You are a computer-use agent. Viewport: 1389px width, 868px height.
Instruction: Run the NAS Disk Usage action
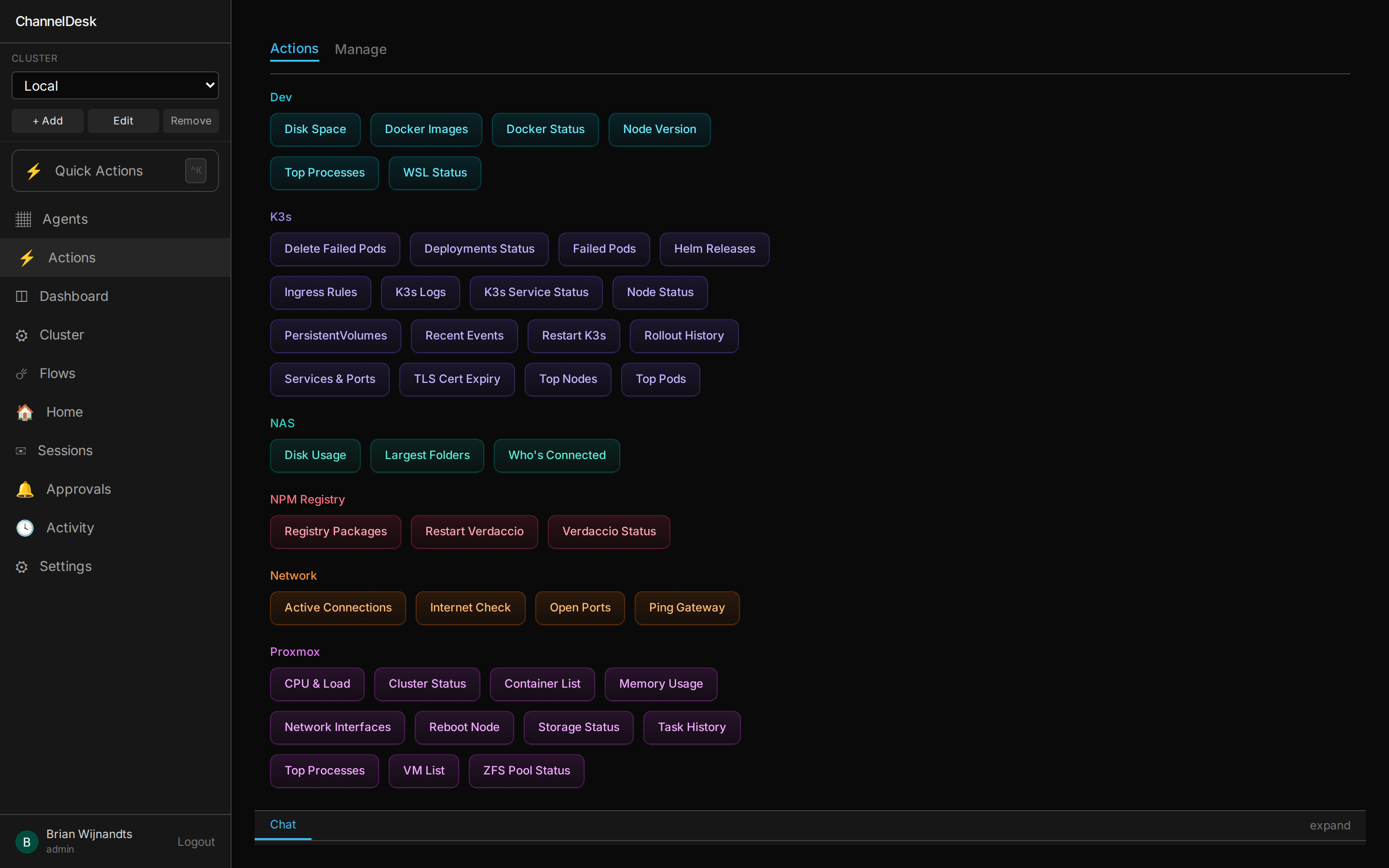pos(315,456)
